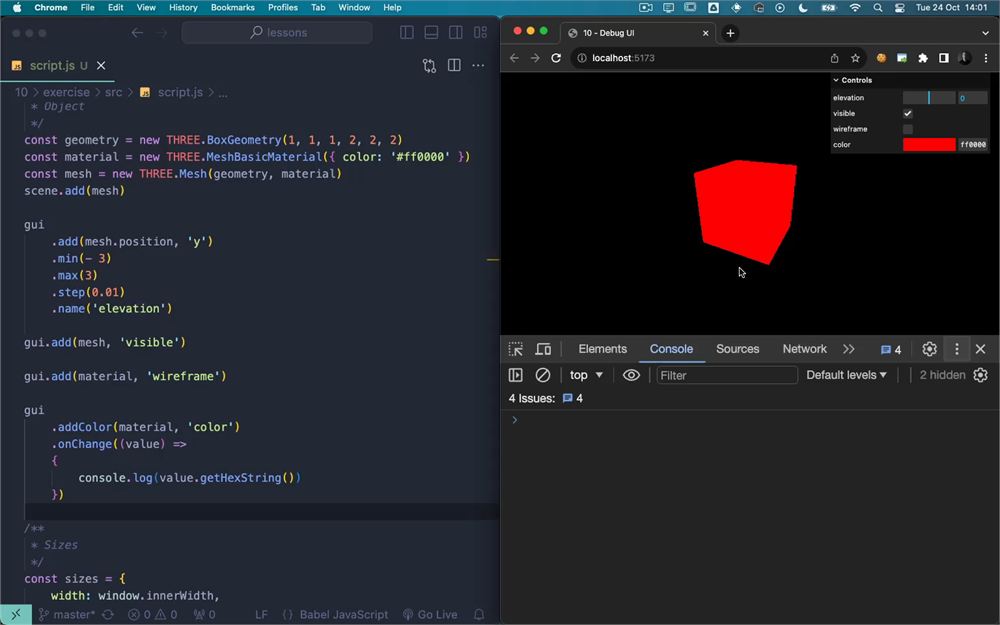This screenshot has height=625, width=1000.
Task: Open macOS Control Center icon
Action: coord(900,8)
